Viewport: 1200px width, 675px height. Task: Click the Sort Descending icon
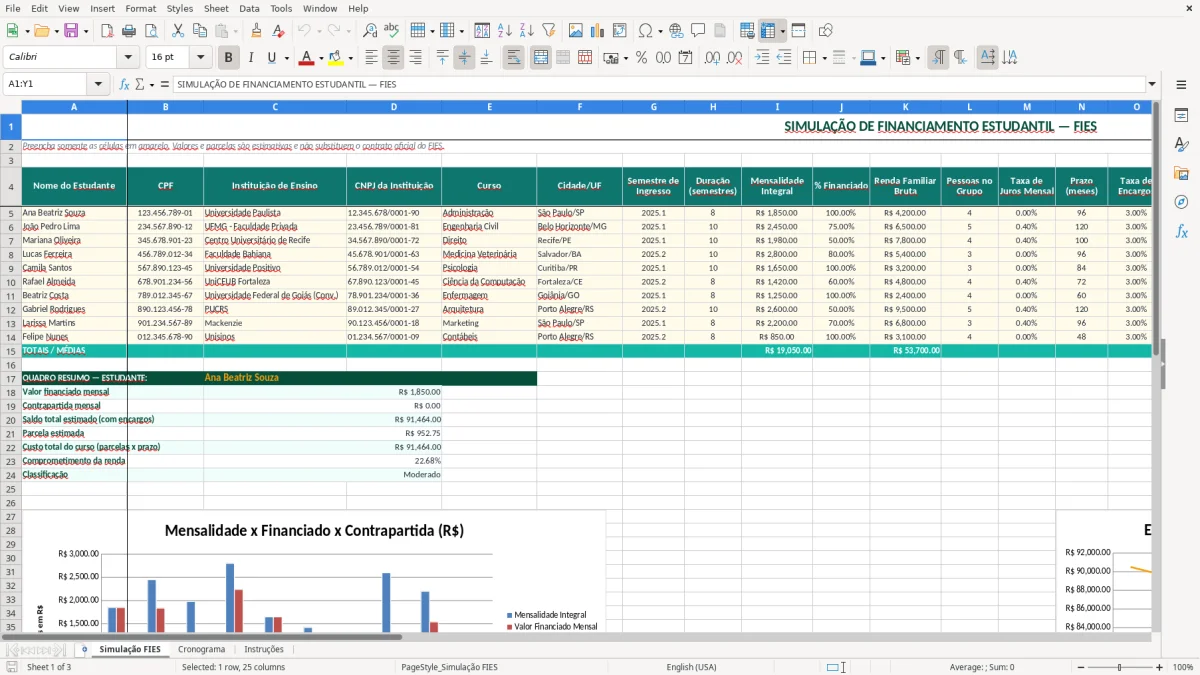pyautogui.click(x=527, y=31)
